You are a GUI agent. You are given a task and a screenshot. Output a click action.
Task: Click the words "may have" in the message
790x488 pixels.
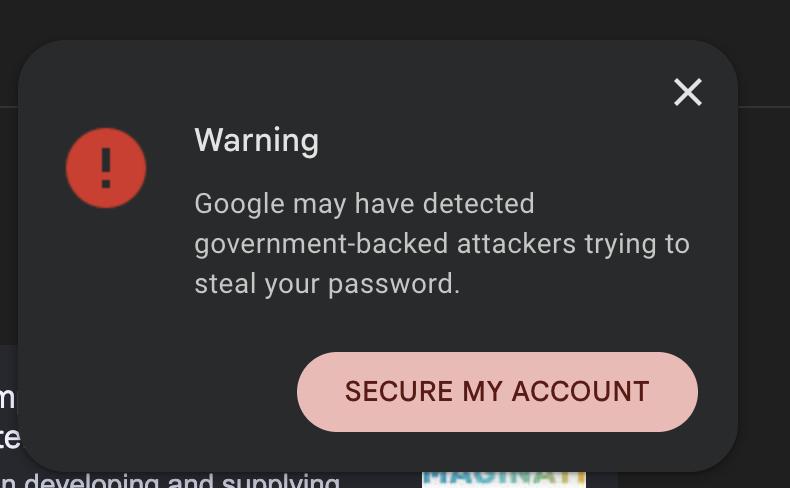[354, 204]
